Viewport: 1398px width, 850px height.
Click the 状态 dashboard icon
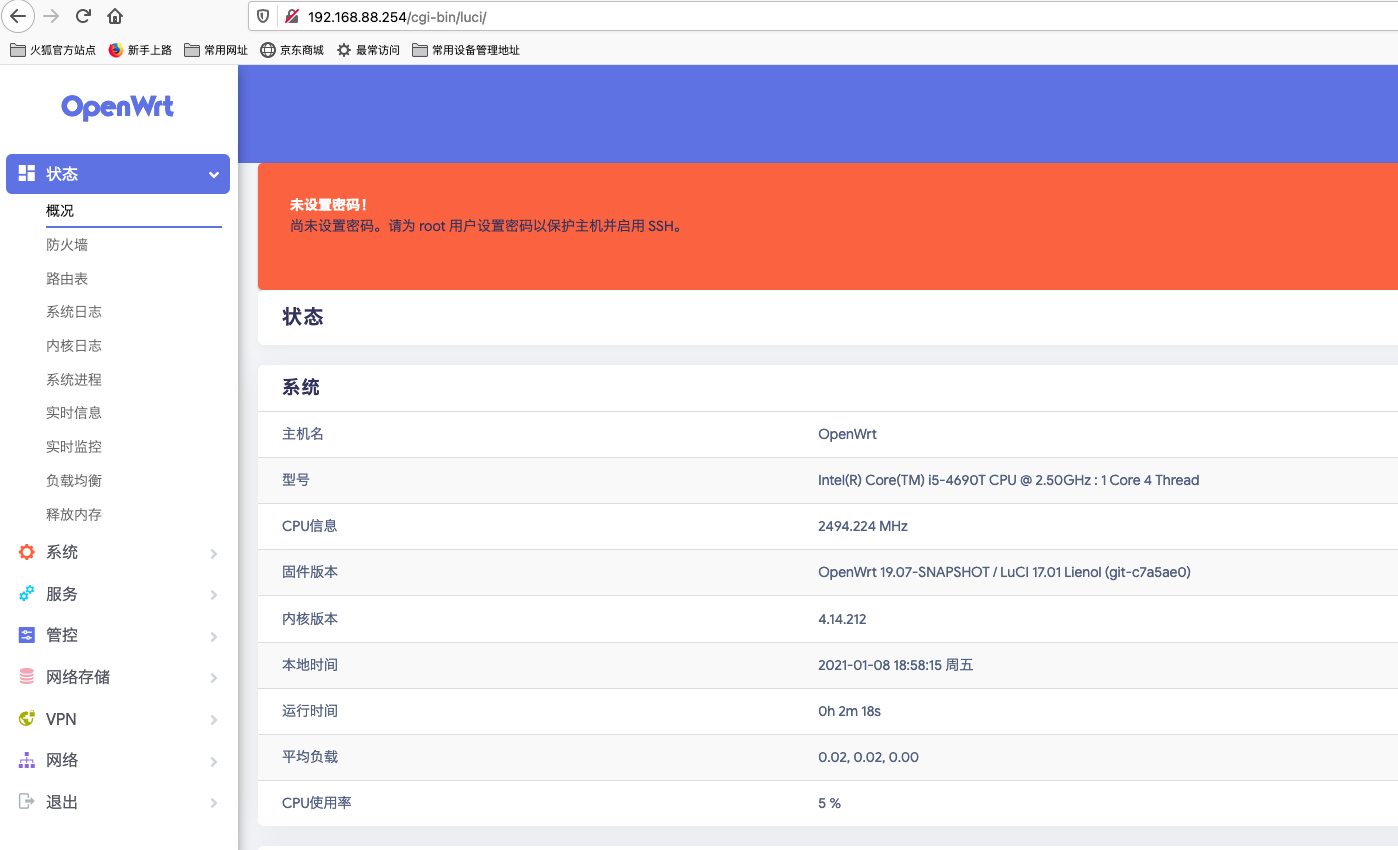pos(27,173)
